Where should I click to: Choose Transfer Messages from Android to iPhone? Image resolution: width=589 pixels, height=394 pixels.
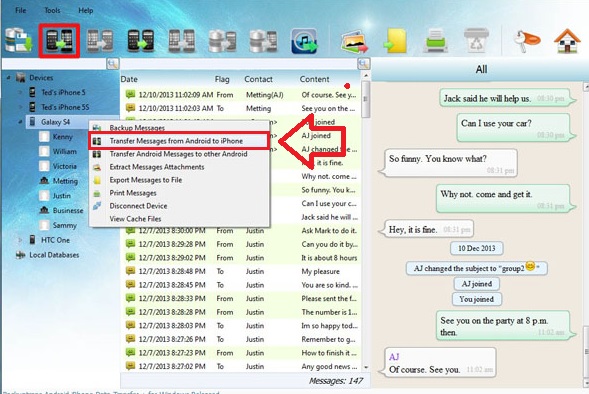(179, 141)
